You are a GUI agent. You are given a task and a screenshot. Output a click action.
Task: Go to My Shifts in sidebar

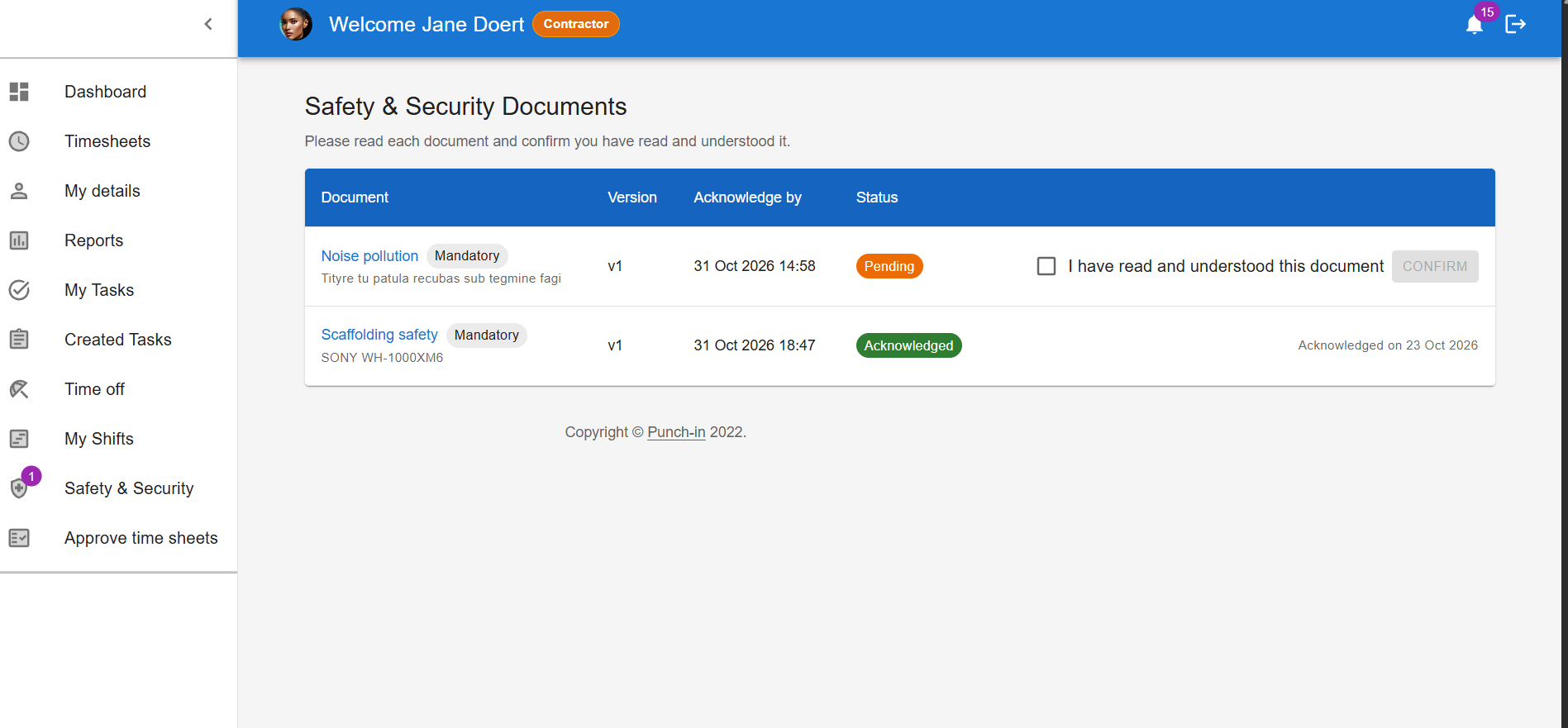[118, 439]
